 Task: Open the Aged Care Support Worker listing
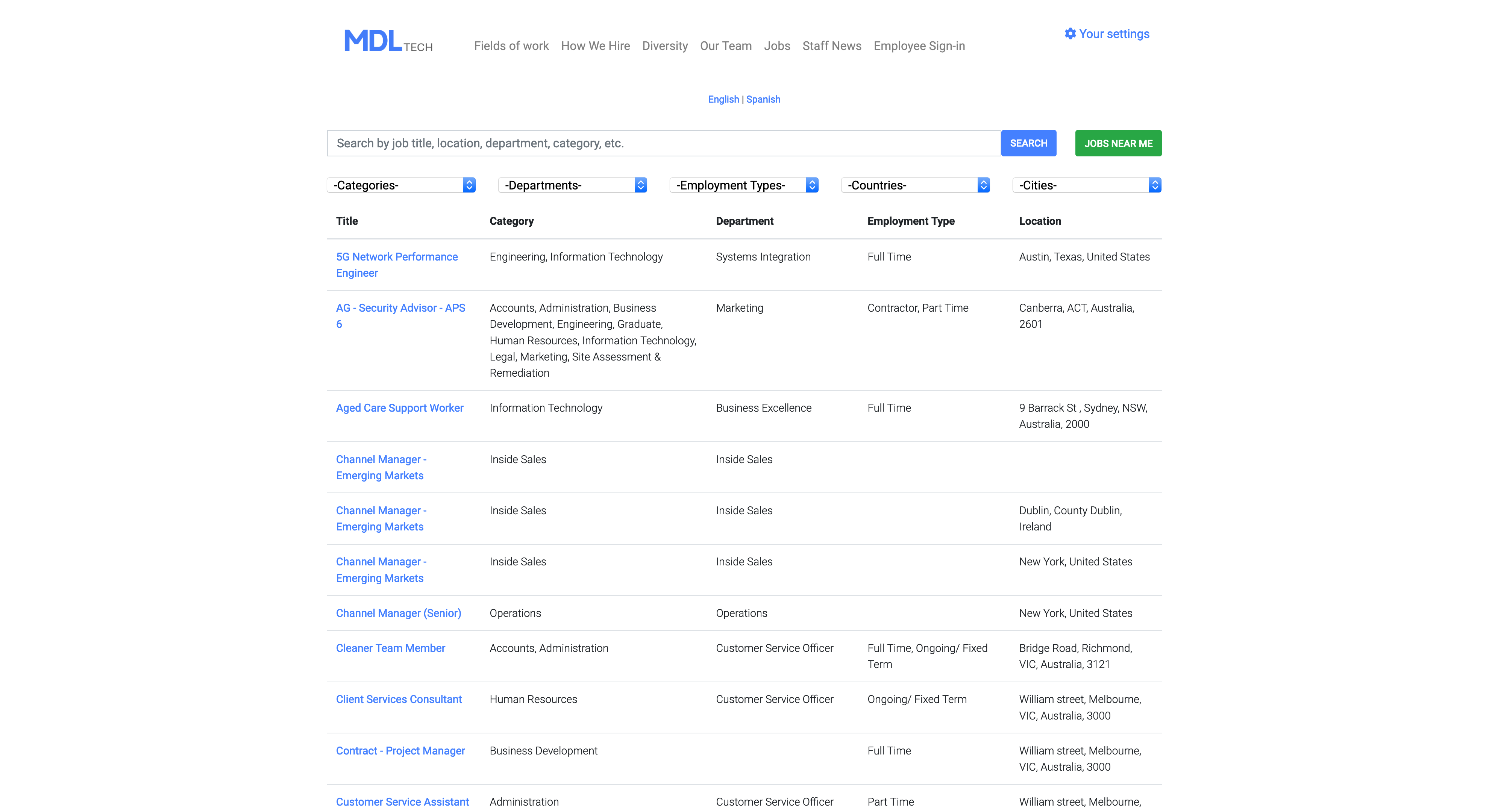click(399, 408)
